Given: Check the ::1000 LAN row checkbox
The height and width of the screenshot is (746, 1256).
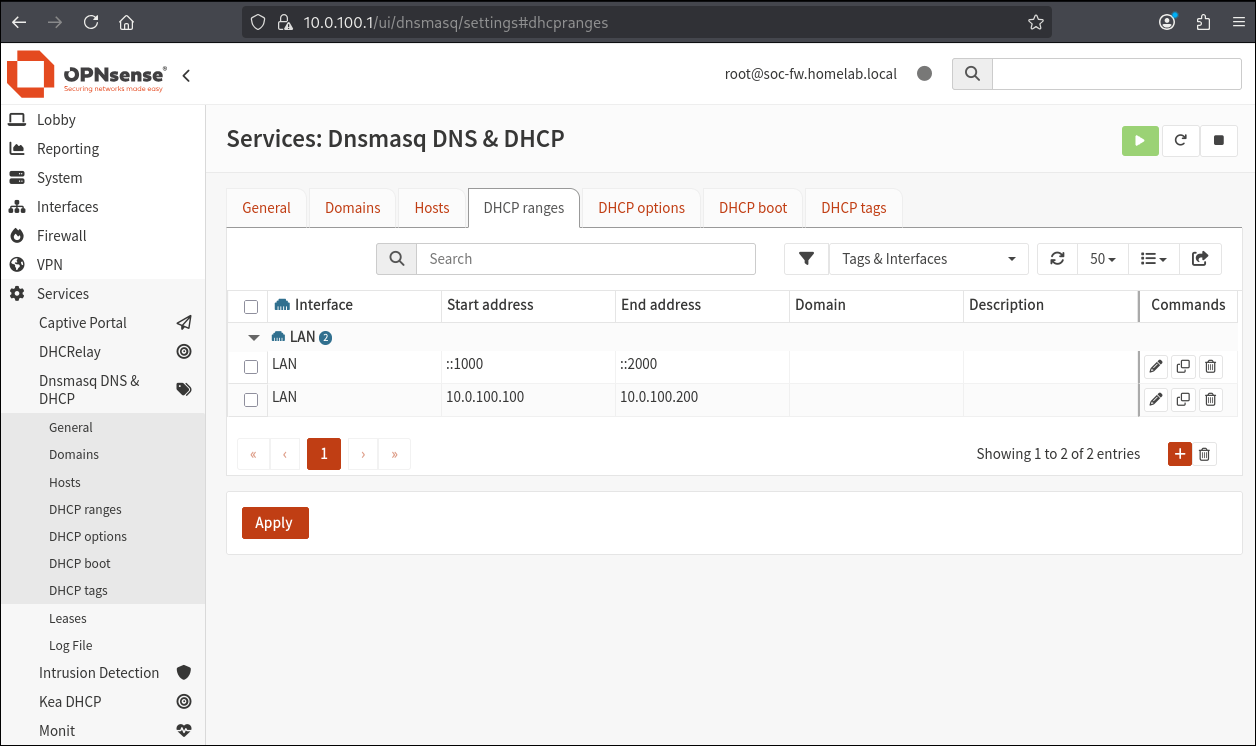Looking at the screenshot, I should coord(251,367).
